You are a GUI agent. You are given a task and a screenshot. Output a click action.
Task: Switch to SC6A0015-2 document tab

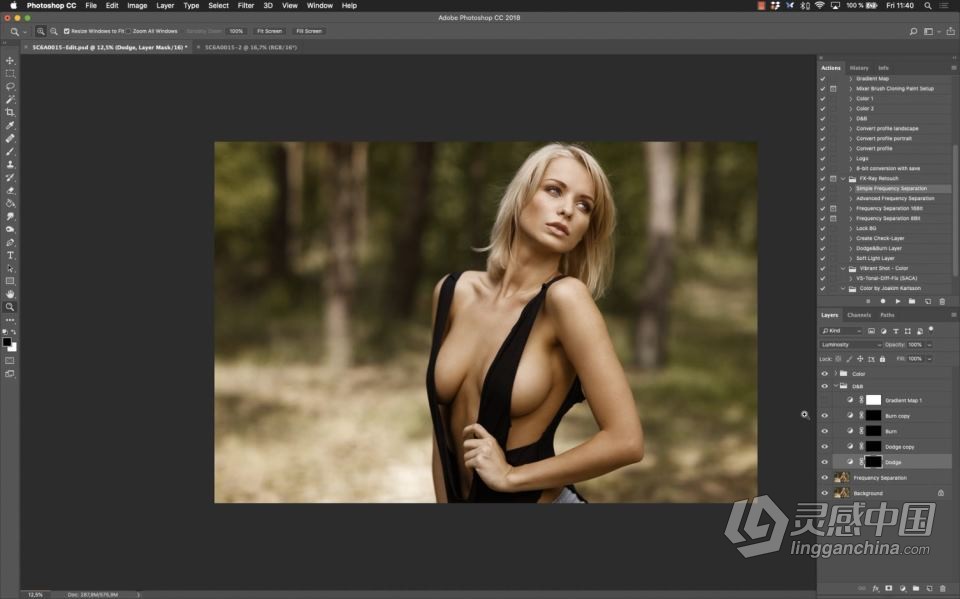pos(250,47)
